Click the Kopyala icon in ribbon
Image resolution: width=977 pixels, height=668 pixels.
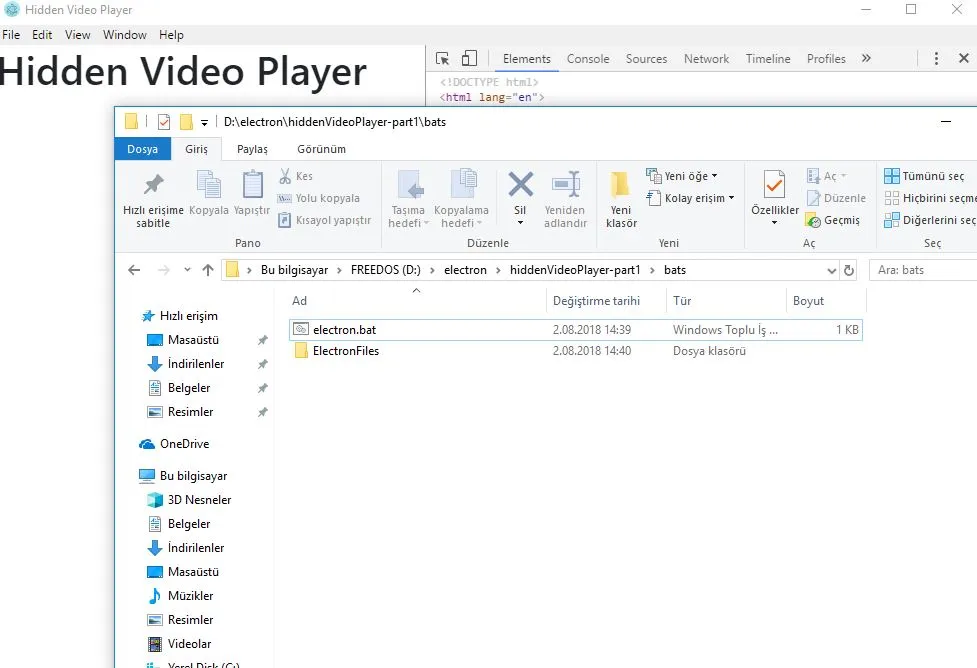208,185
